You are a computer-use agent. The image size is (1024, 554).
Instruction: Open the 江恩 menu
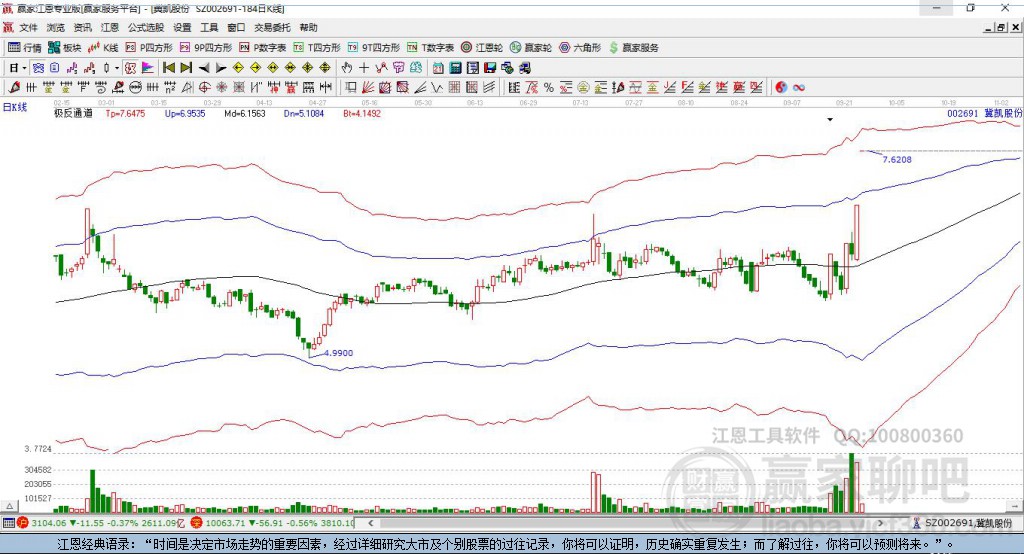(x=110, y=27)
